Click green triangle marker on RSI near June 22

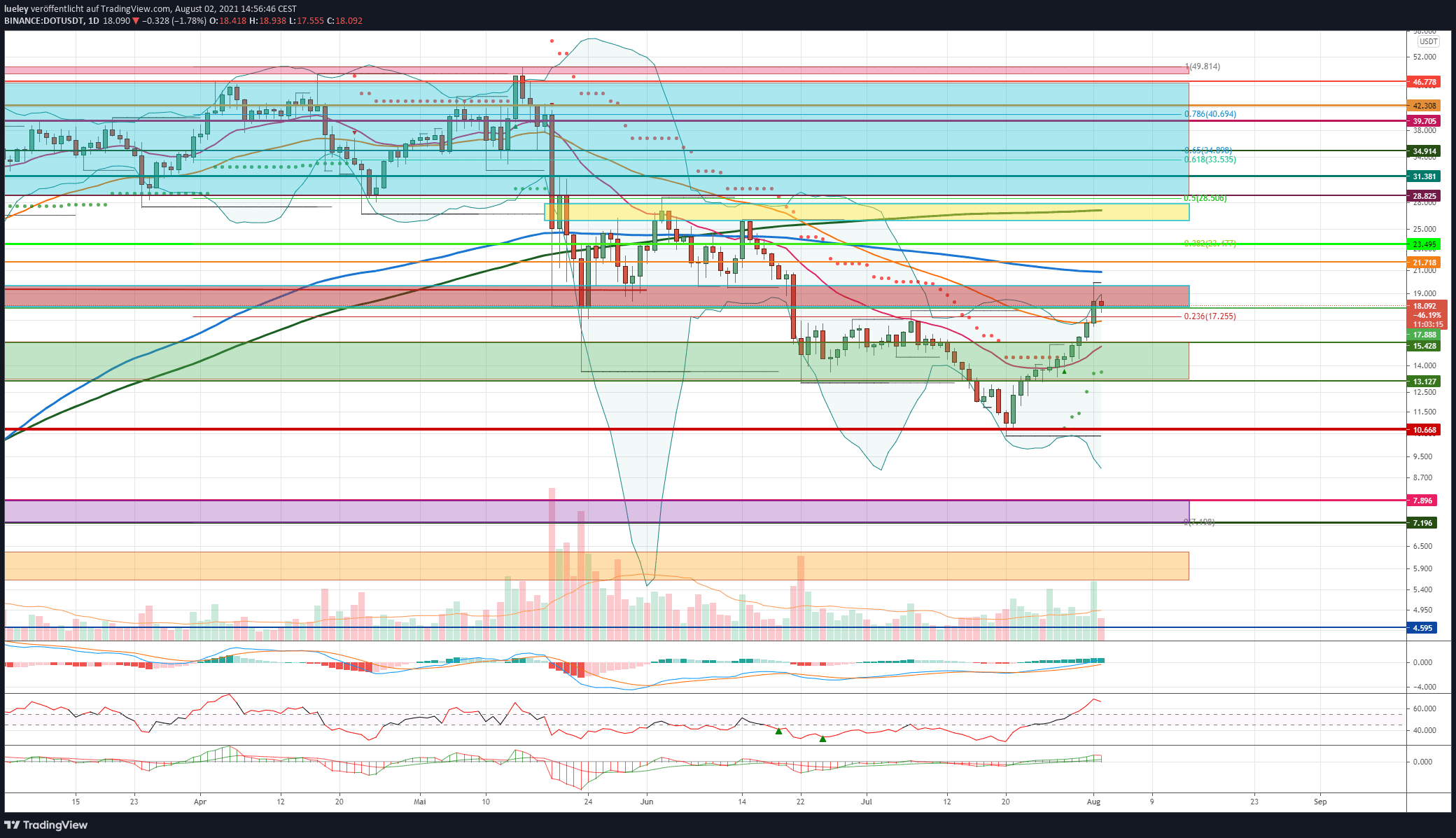point(822,739)
